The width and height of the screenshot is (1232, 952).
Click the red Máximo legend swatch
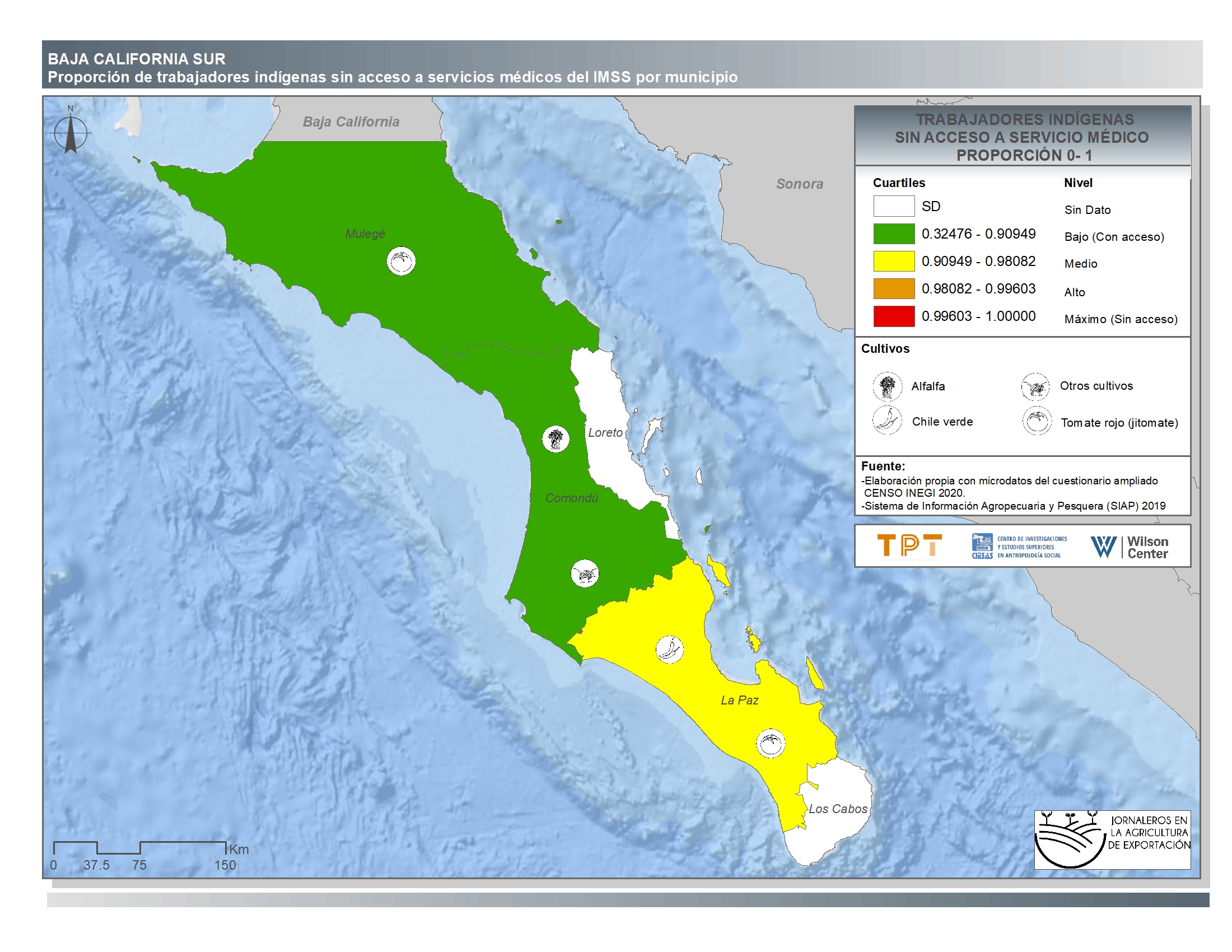pyautogui.click(x=894, y=316)
